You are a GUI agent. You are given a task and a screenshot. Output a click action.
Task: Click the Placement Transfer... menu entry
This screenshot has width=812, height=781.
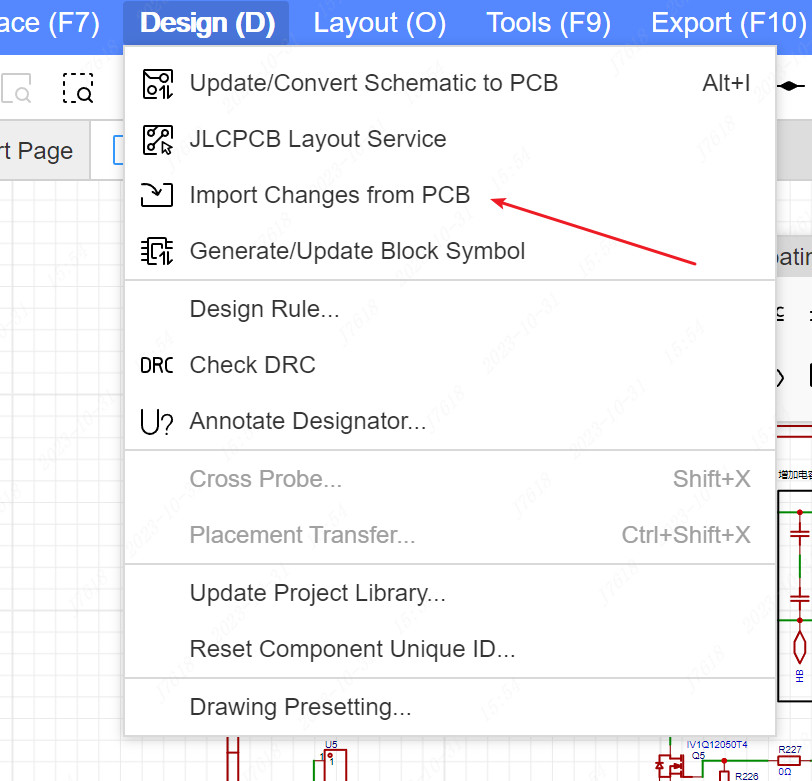point(302,535)
